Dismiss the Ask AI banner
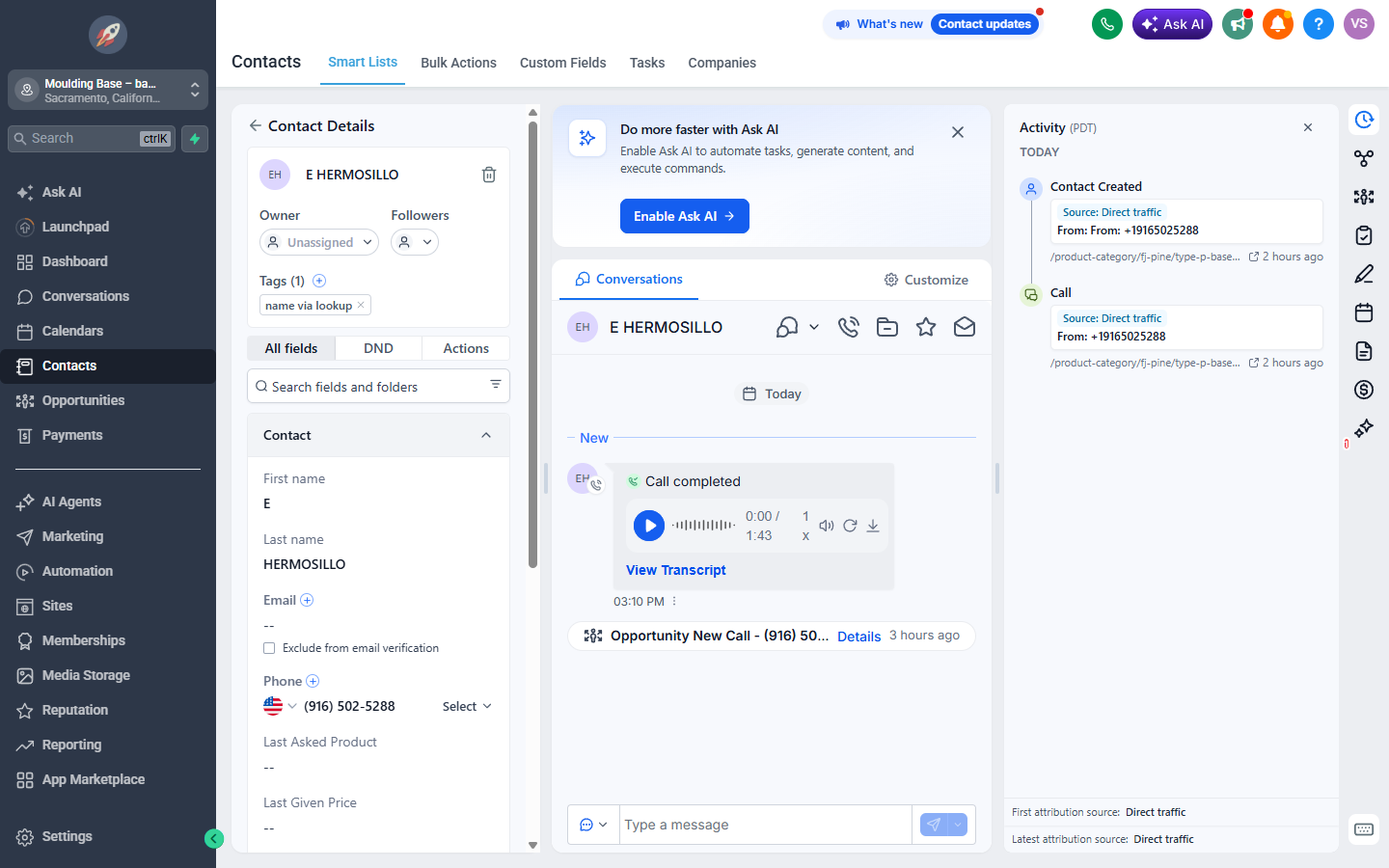1389x868 pixels. click(958, 132)
